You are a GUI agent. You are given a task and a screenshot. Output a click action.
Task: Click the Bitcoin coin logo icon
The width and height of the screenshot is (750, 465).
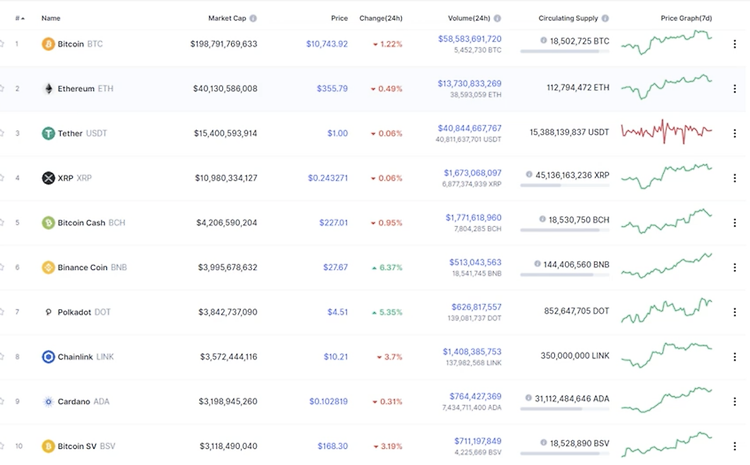pyautogui.click(x=48, y=44)
